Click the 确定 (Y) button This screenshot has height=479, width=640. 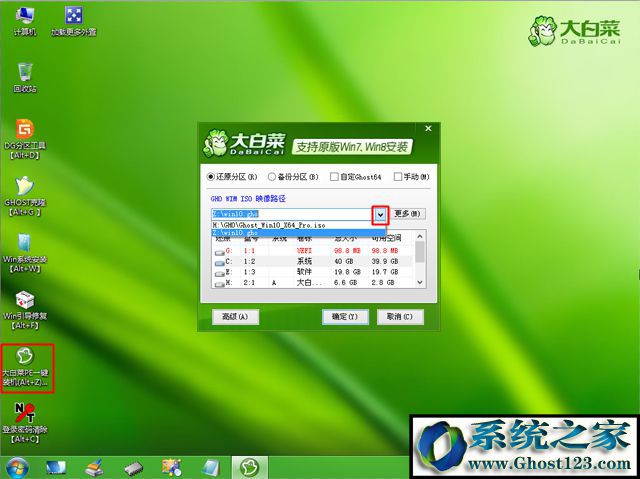[x=345, y=317]
